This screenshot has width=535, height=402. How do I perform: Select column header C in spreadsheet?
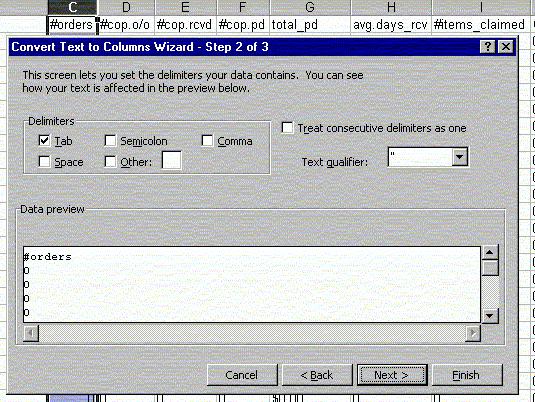(x=73, y=7)
